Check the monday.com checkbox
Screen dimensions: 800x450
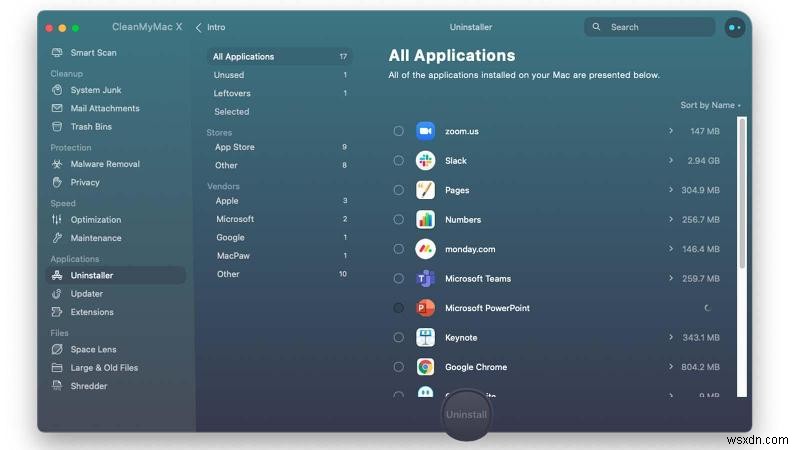(x=398, y=249)
